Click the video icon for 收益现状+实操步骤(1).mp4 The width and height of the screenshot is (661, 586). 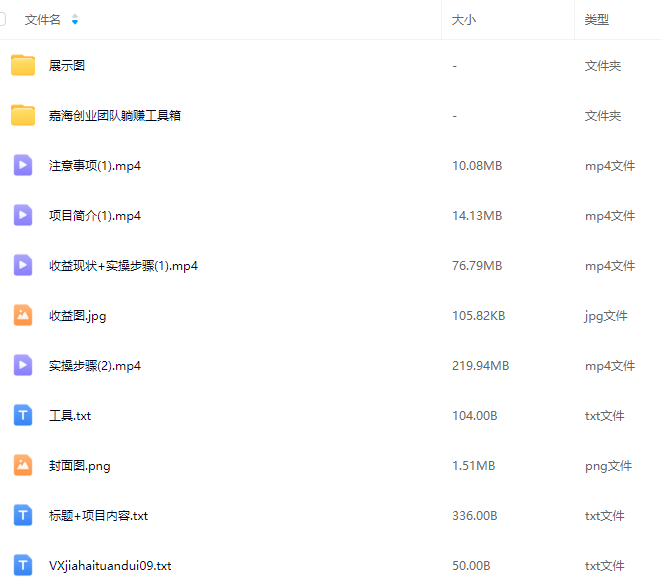click(x=23, y=266)
